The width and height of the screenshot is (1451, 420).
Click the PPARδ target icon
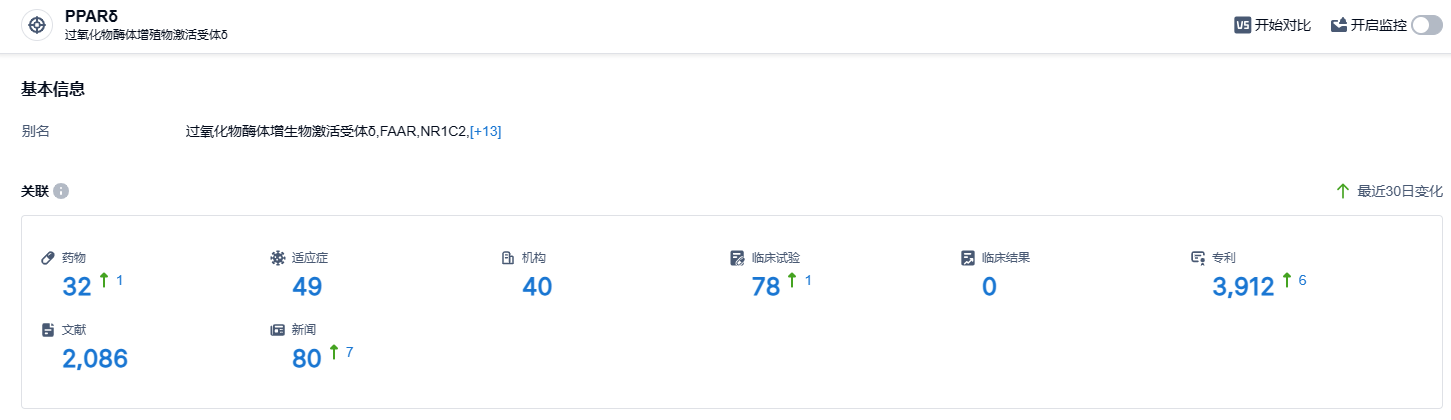[37, 26]
